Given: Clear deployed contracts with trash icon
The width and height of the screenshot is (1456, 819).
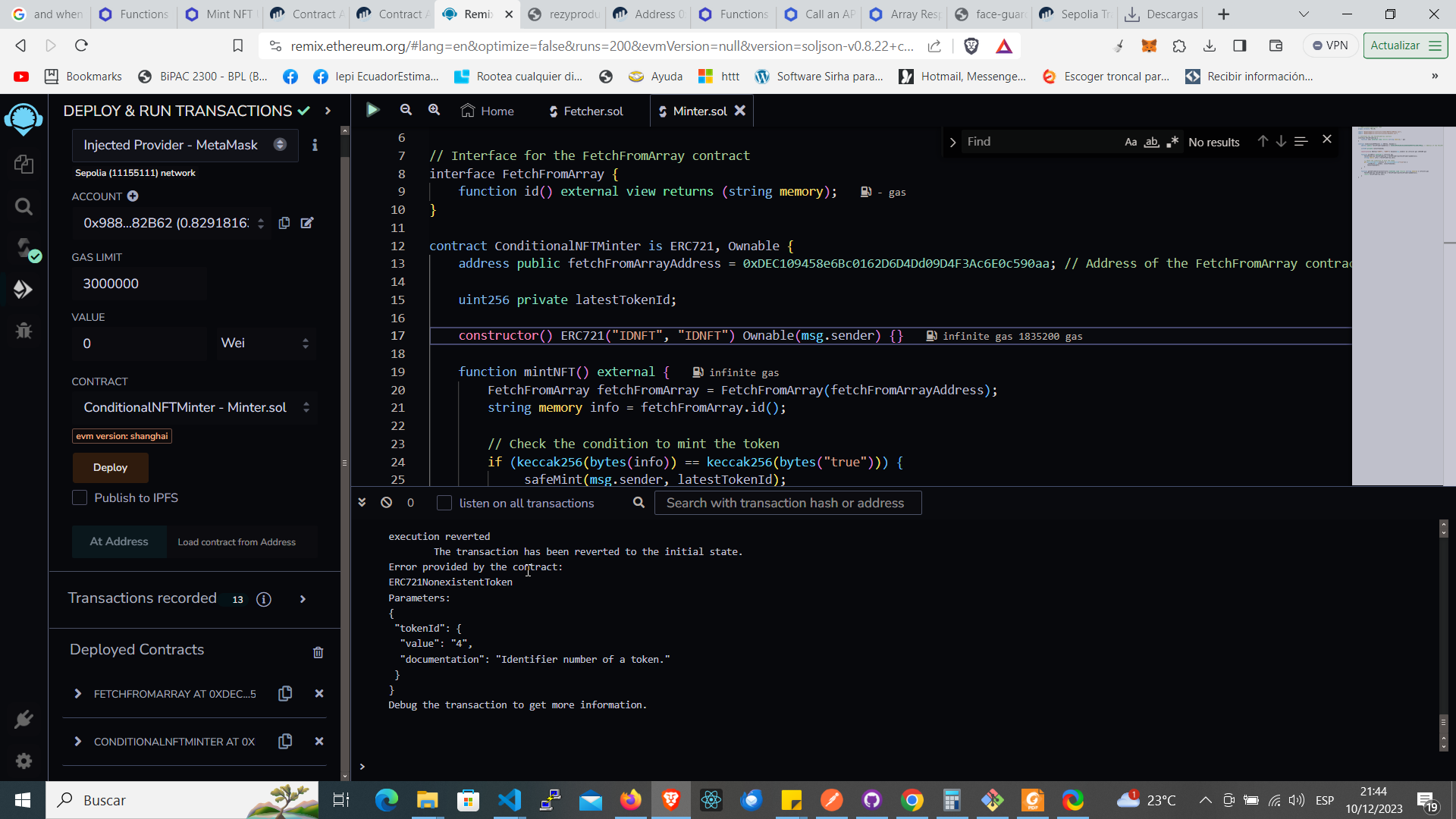Looking at the screenshot, I should click(x=318, y=652).
